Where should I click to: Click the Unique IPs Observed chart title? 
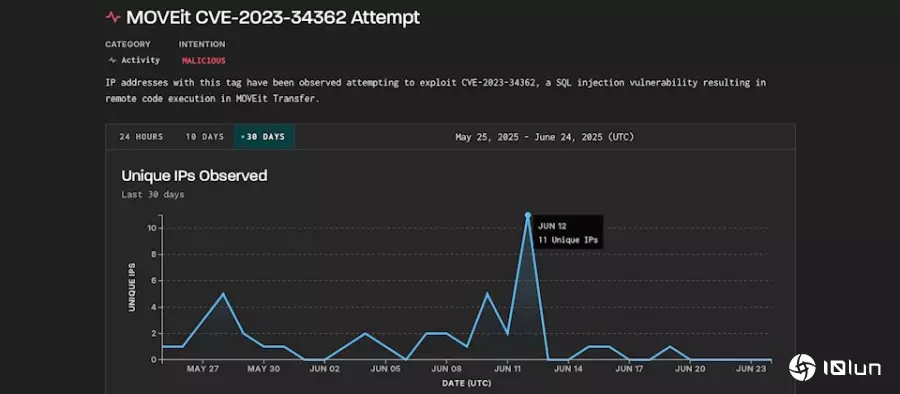pyautogui.click(x=195, y=176)
